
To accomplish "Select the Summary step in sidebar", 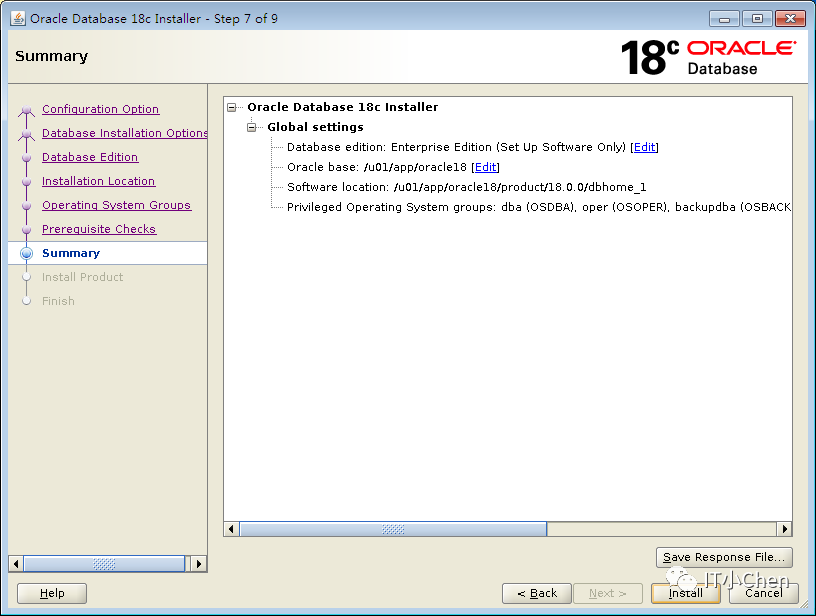I will tap(71, 253).
